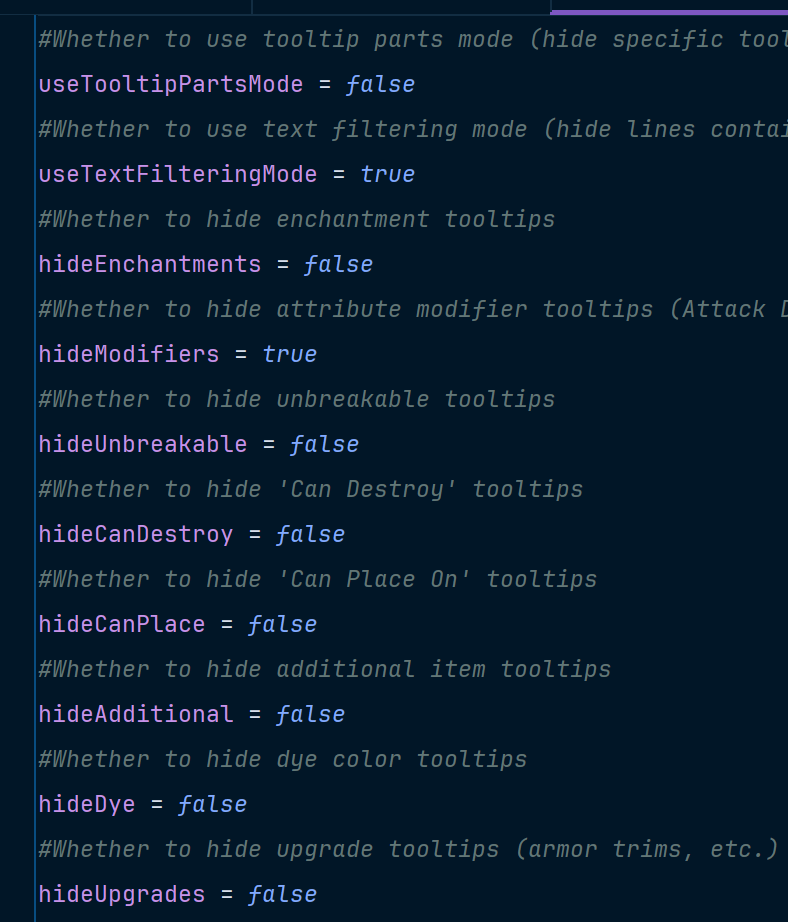Screen dimensions: 788x922
Task: Click the comment about unbreakable tooltips
Action: 296,399
